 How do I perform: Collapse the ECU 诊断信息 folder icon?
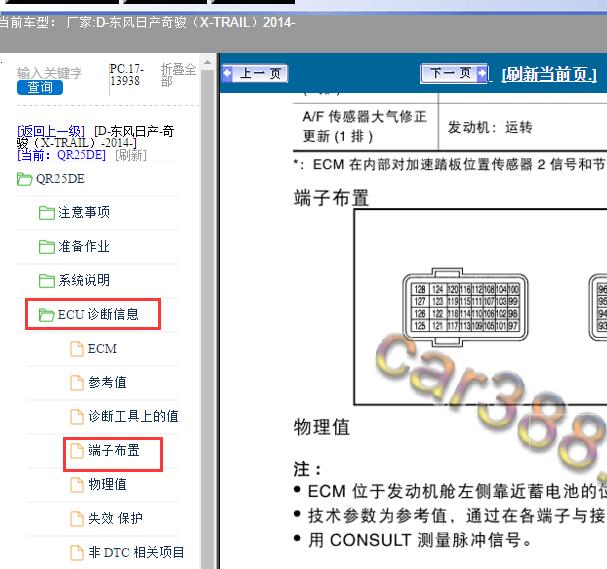click(x=47, y=315)
